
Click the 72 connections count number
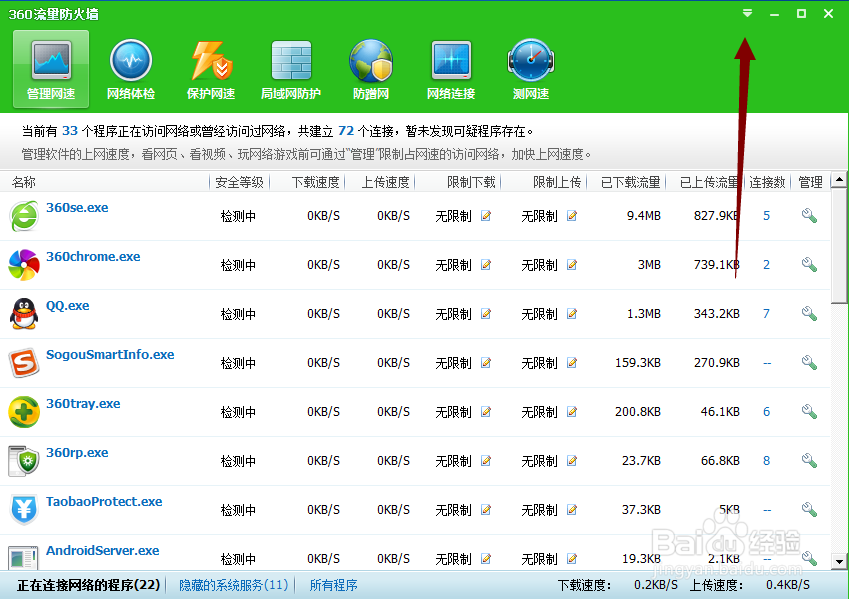click(346, 131)
